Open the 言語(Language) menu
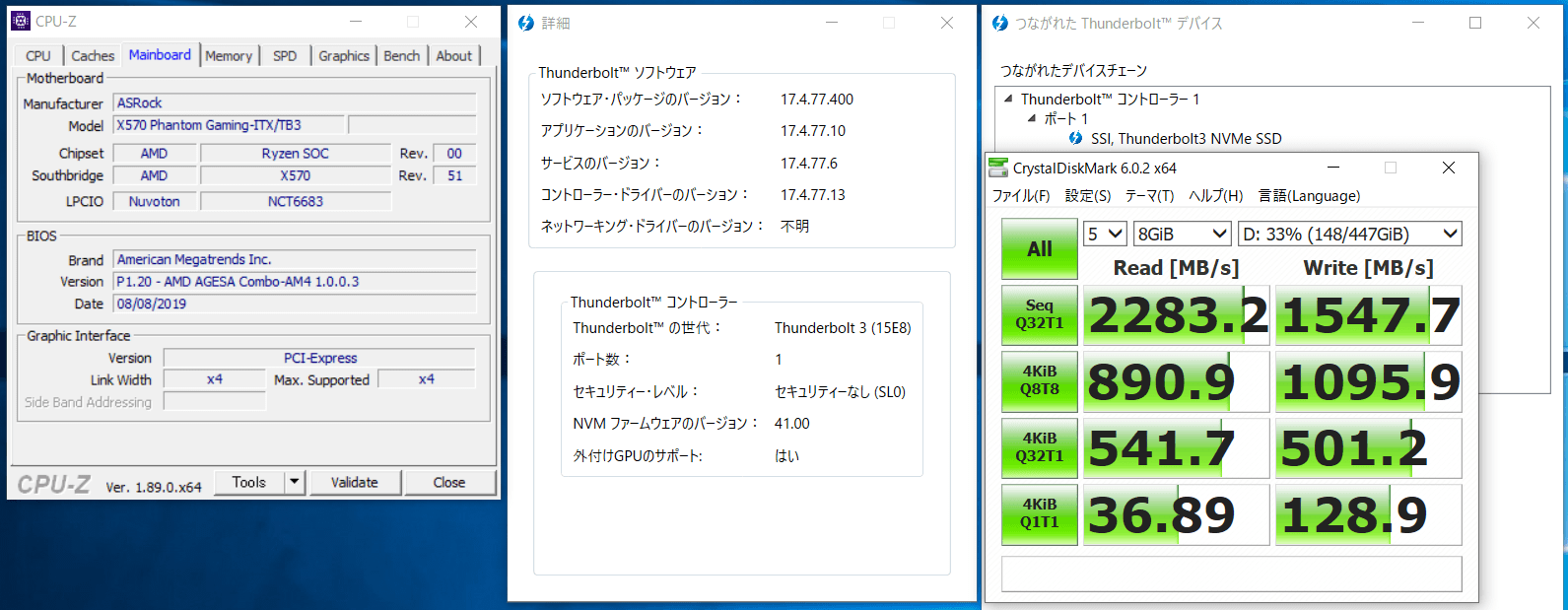 (x=1310, y=196)
